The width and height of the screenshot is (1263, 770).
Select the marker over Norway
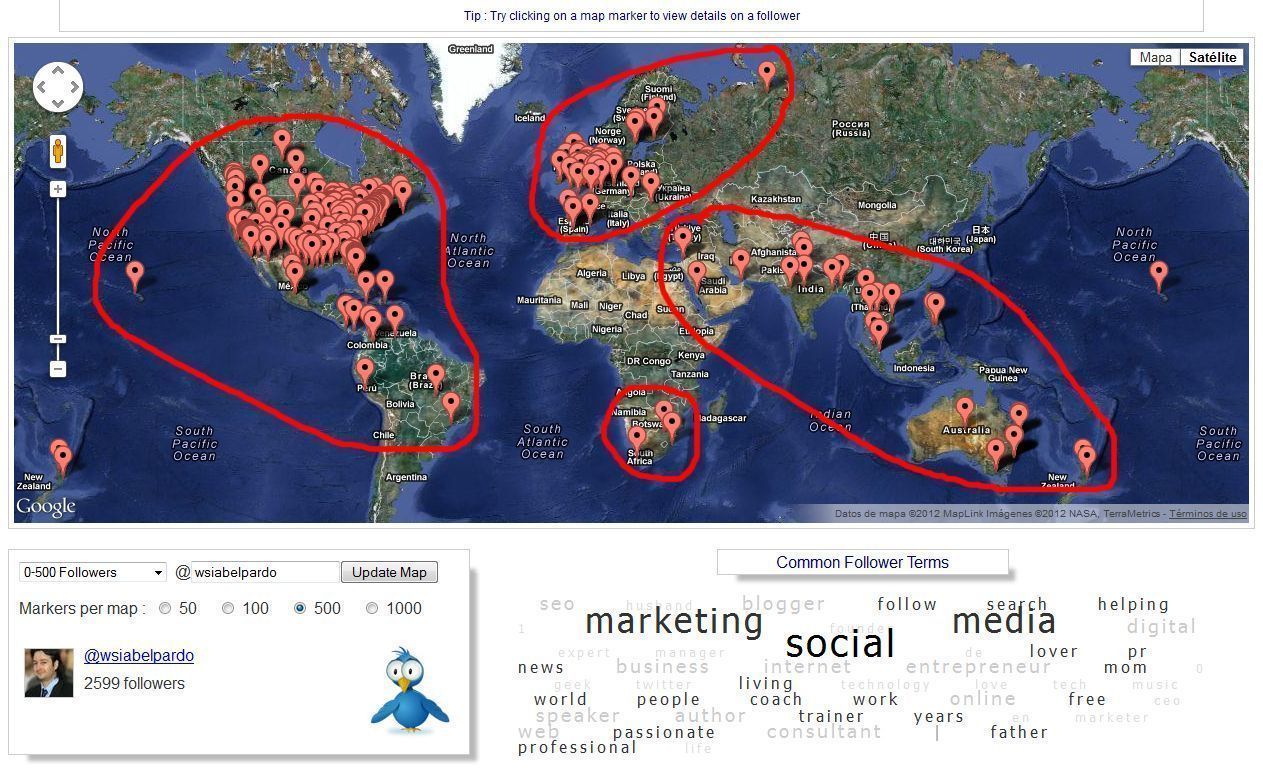635,126
